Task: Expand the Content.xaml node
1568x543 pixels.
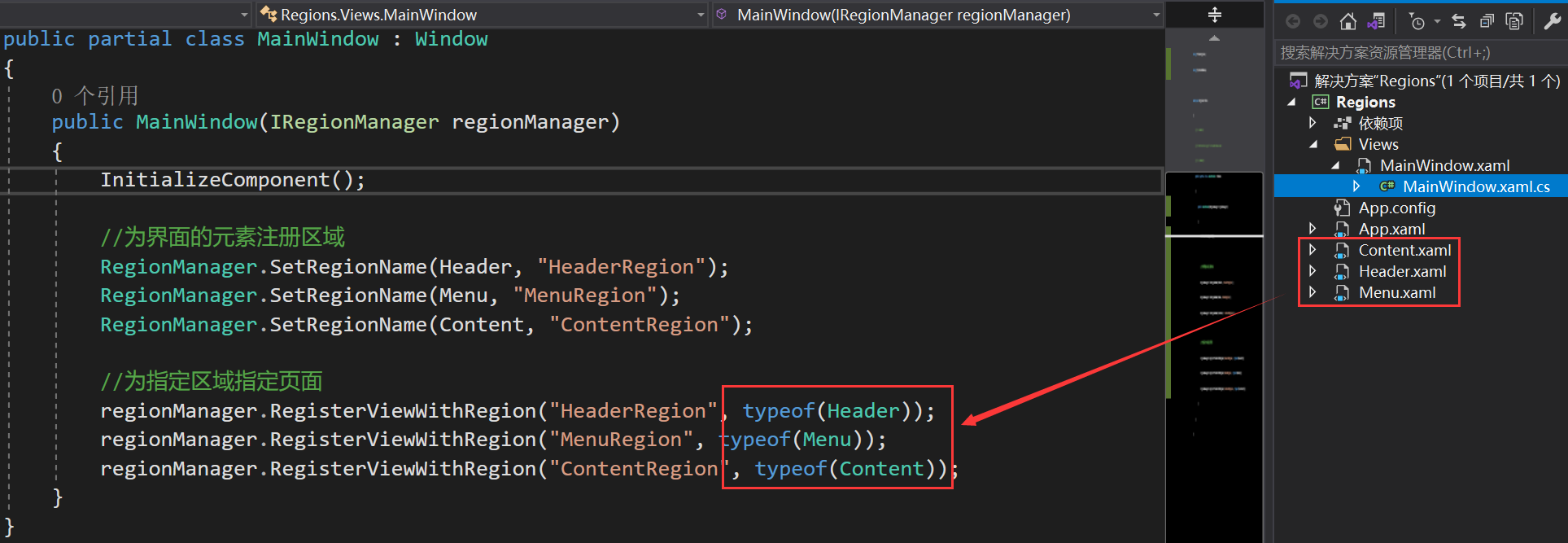Action: click(1312, 250)
